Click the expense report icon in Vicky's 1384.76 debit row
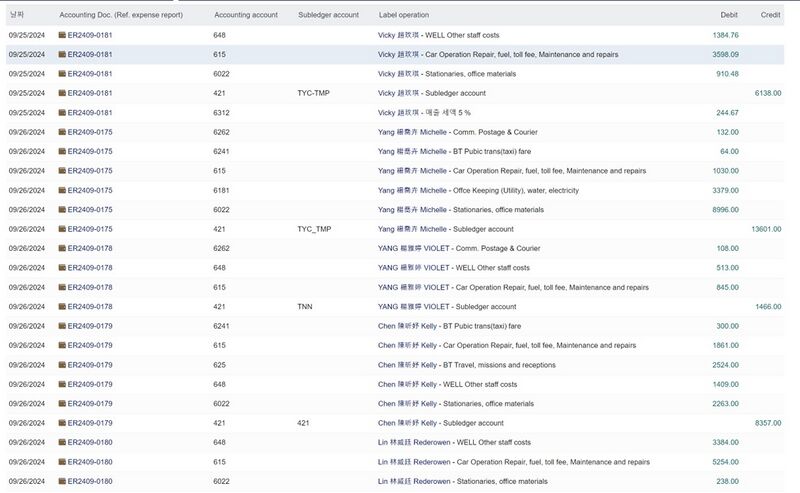800x493 pixels. (x=62, y=35)
